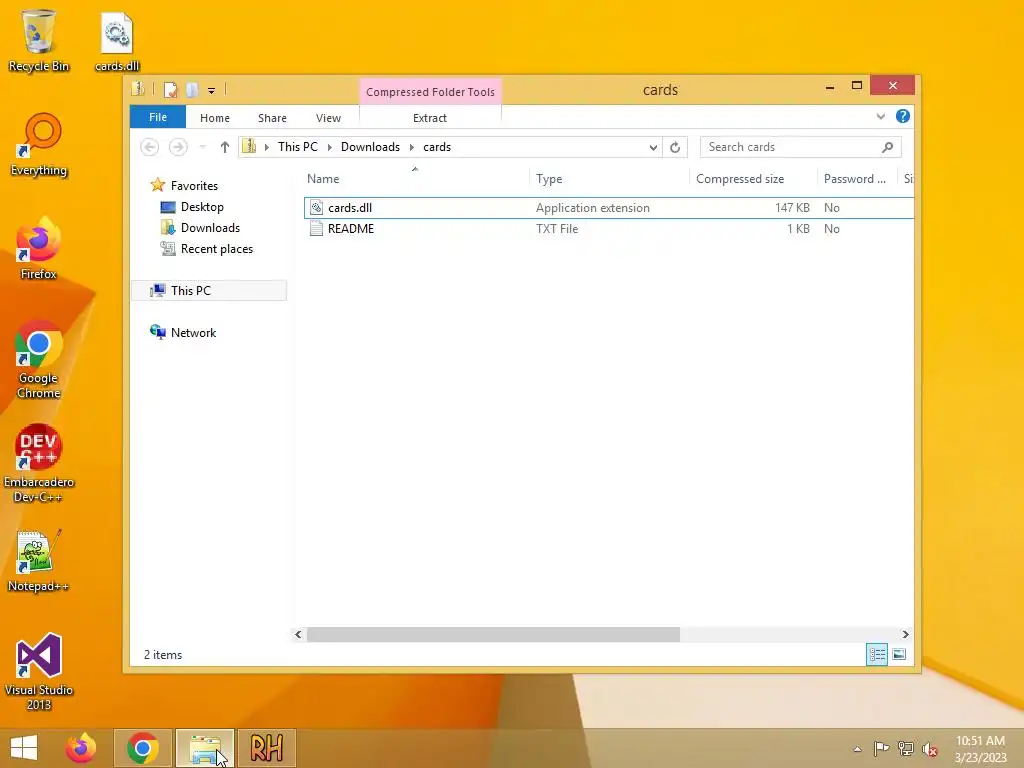Click the arrow before This PC in address bar
Image resolution: width=1024 pixels, height=768 pixels.
[266, 148]
